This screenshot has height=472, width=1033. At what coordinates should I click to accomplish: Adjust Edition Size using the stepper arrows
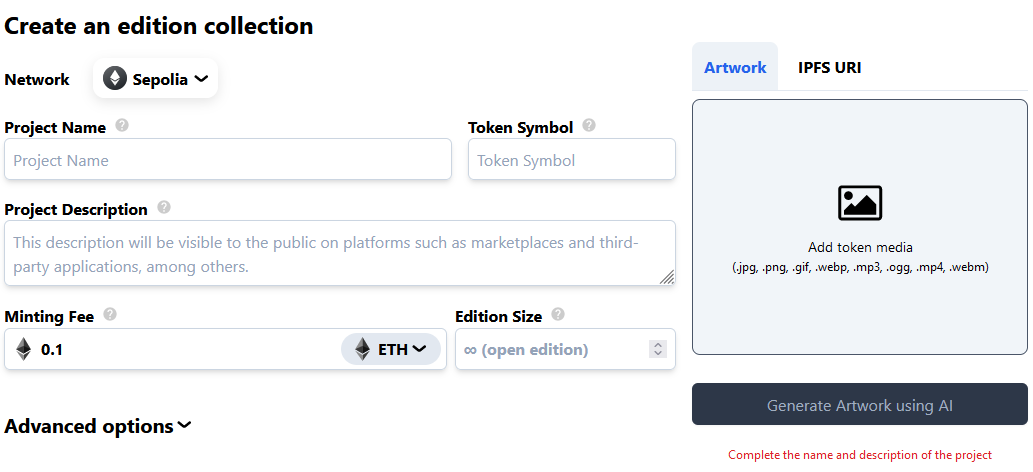657,349
